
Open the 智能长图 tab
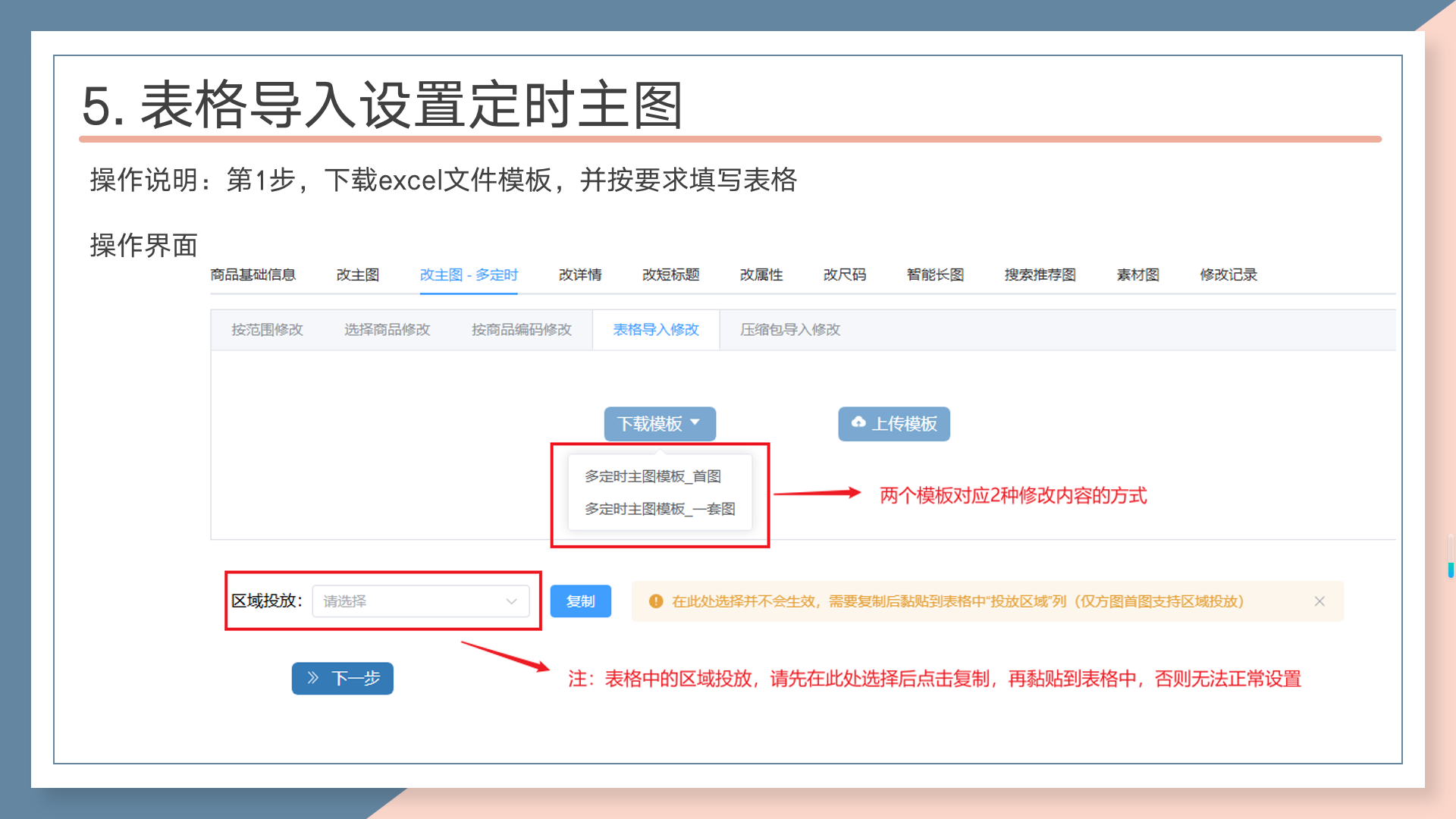point(935,275)
